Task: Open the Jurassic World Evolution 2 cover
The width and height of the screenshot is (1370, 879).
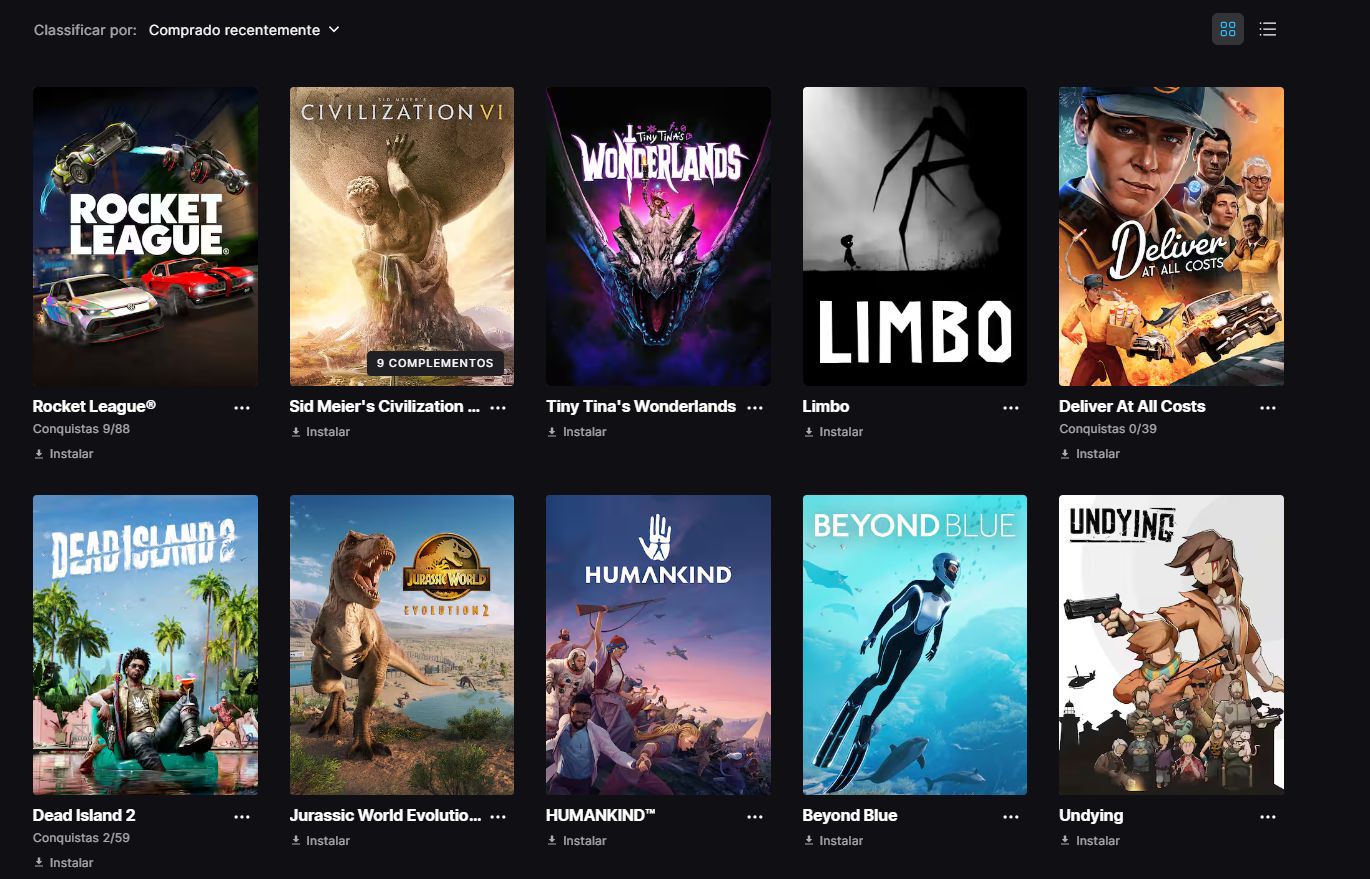Action: (x=402, y=645)
